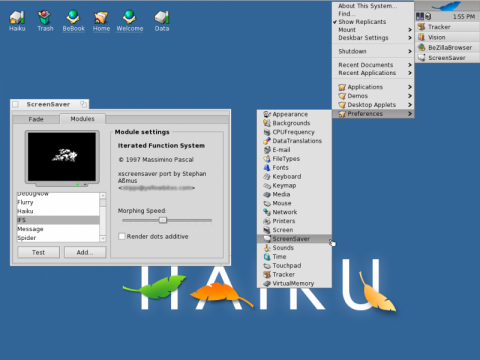
Task: Select Flurry in module list
Action: click(58, 202)
